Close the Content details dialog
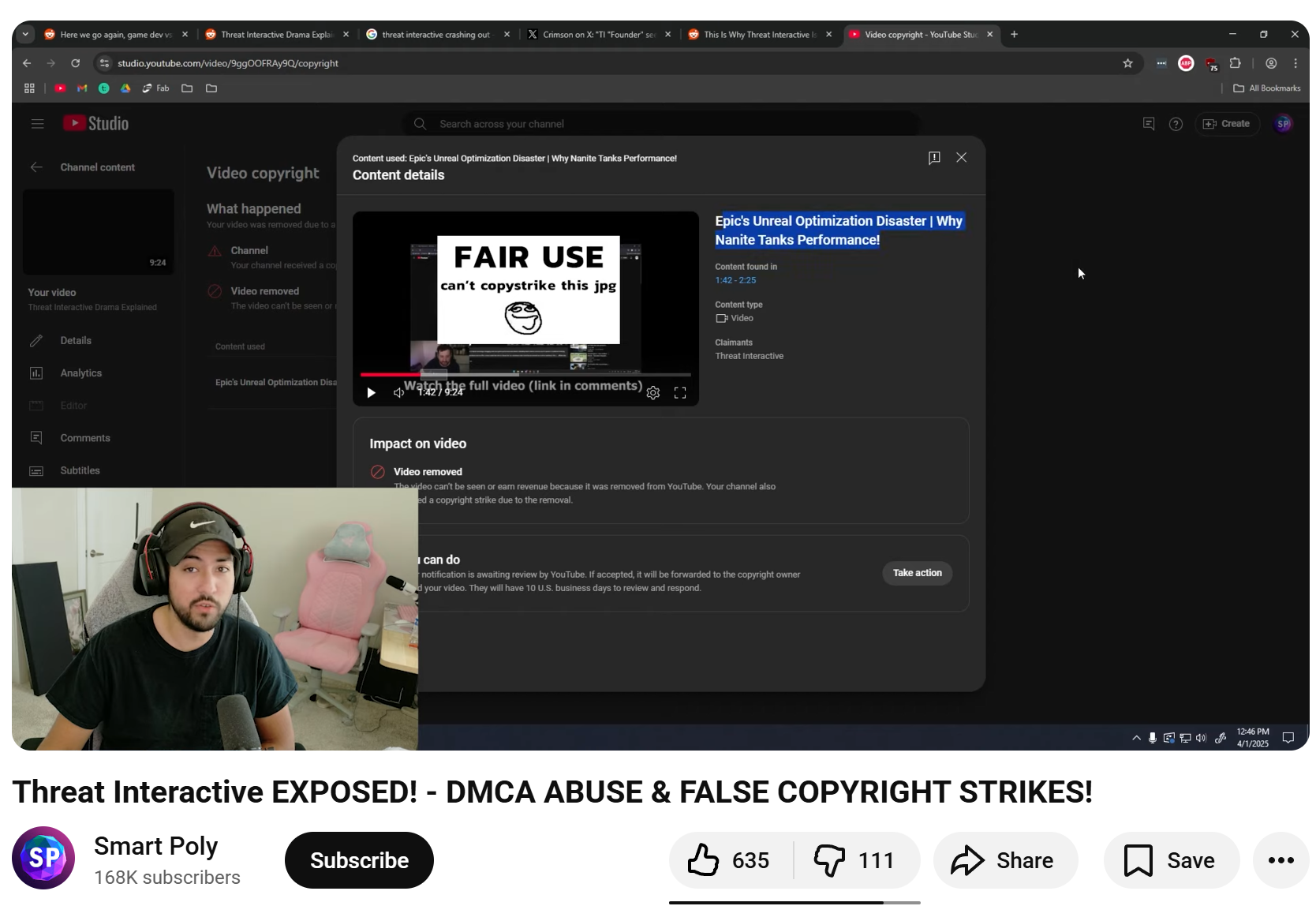This screenshot has width=1316, height=906. click(961, 158)
